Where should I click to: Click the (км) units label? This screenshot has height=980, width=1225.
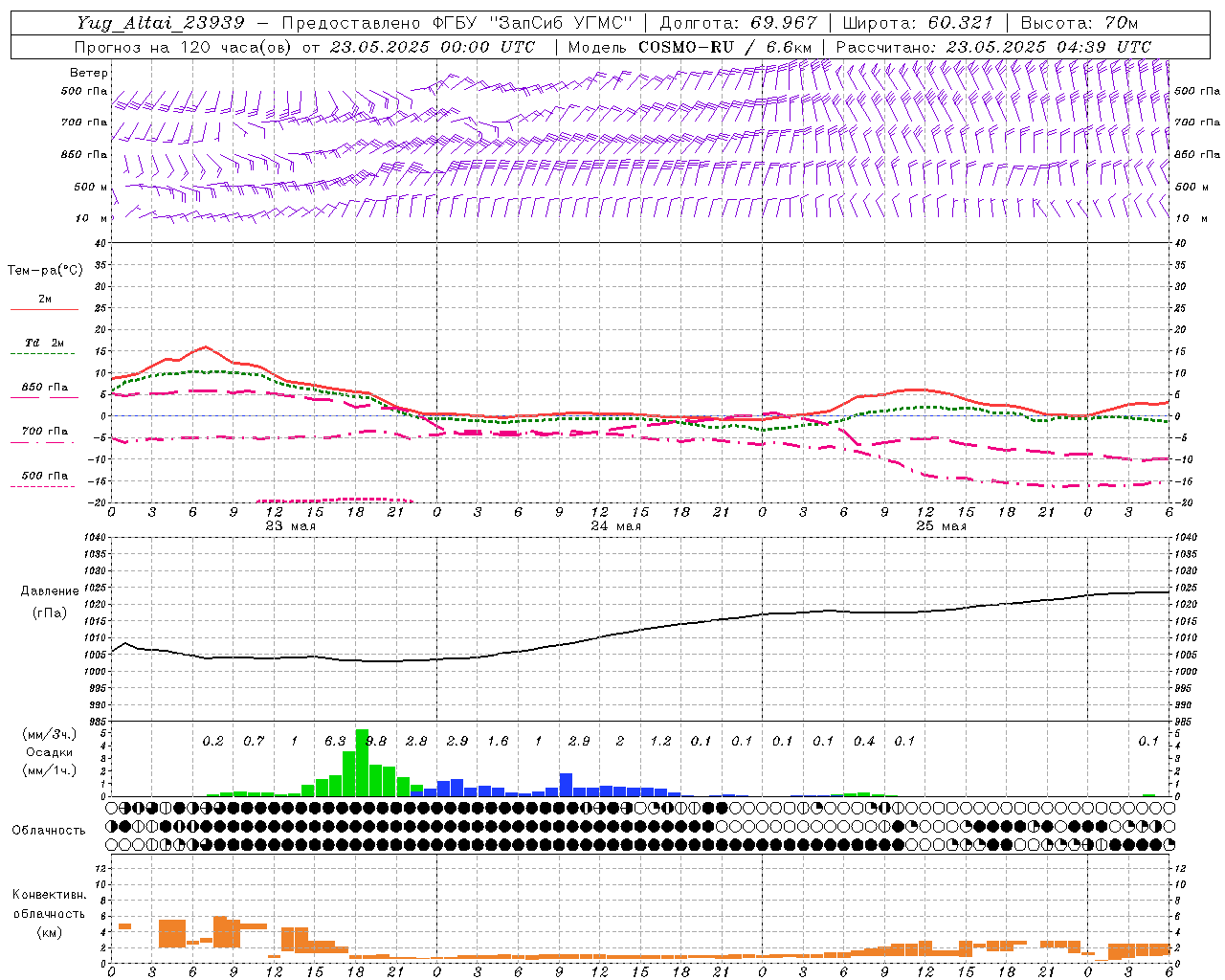coord(49,932)
